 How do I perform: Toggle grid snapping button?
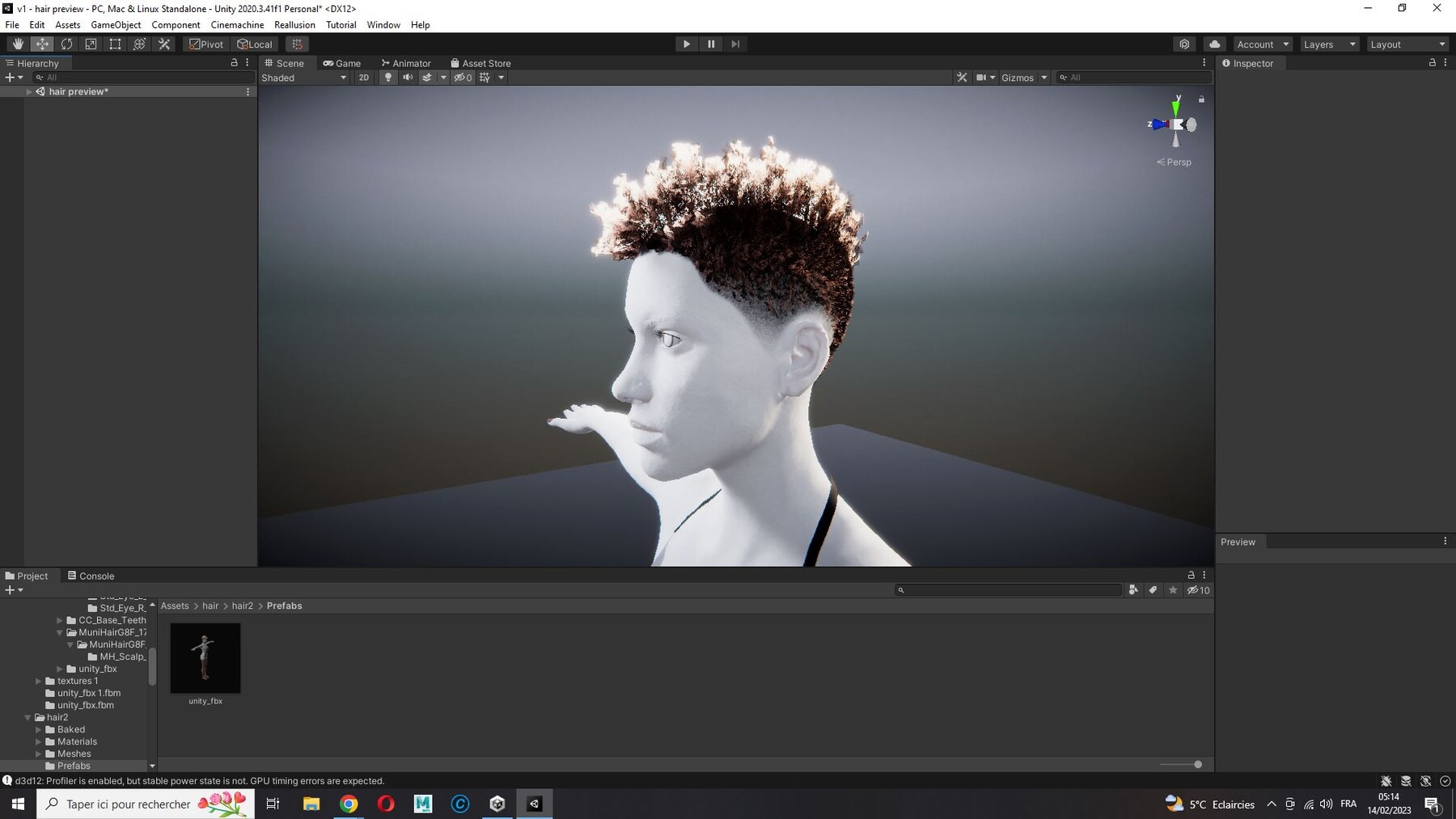tap(297, 44)
